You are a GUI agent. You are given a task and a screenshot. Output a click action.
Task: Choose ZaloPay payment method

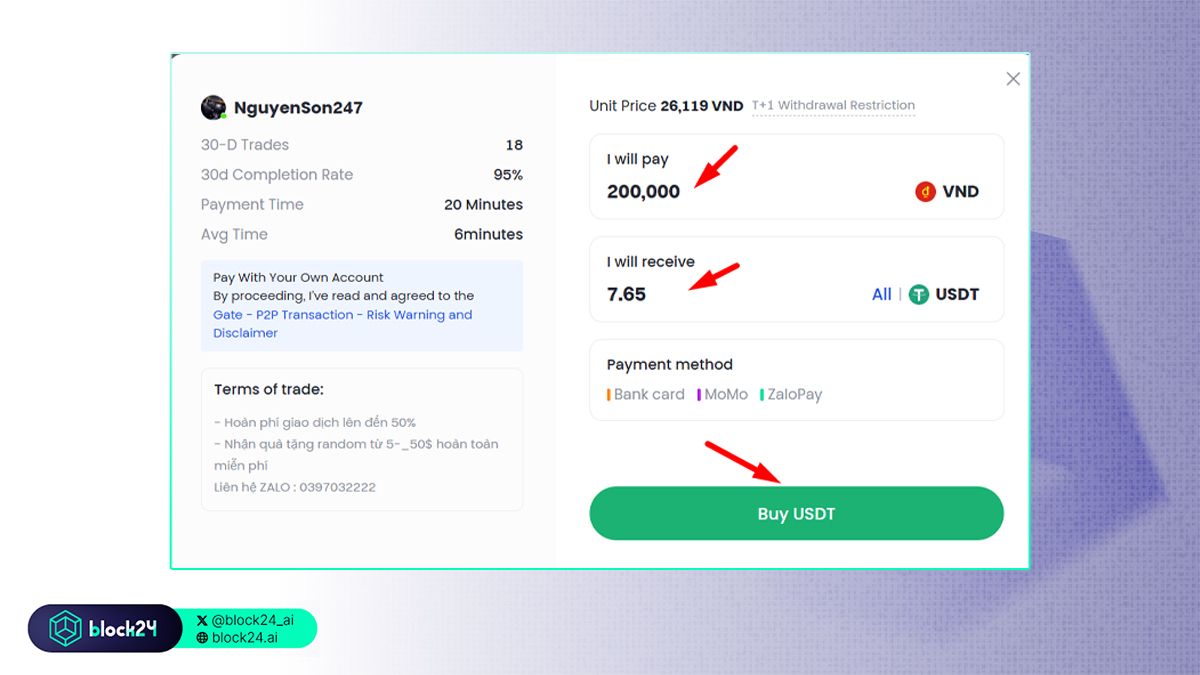(x=791, y=395)
